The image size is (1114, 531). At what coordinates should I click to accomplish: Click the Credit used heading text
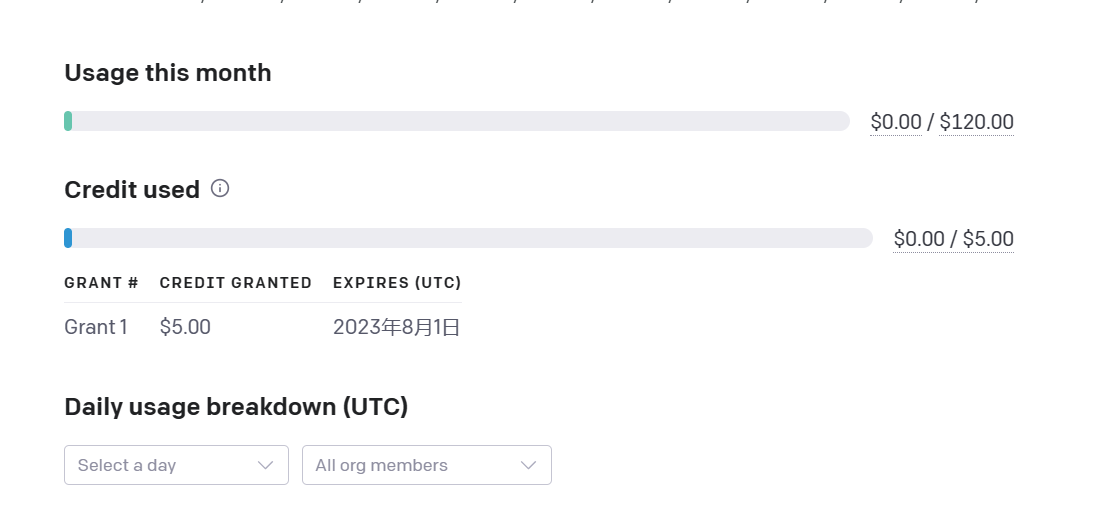pos(132,189)
